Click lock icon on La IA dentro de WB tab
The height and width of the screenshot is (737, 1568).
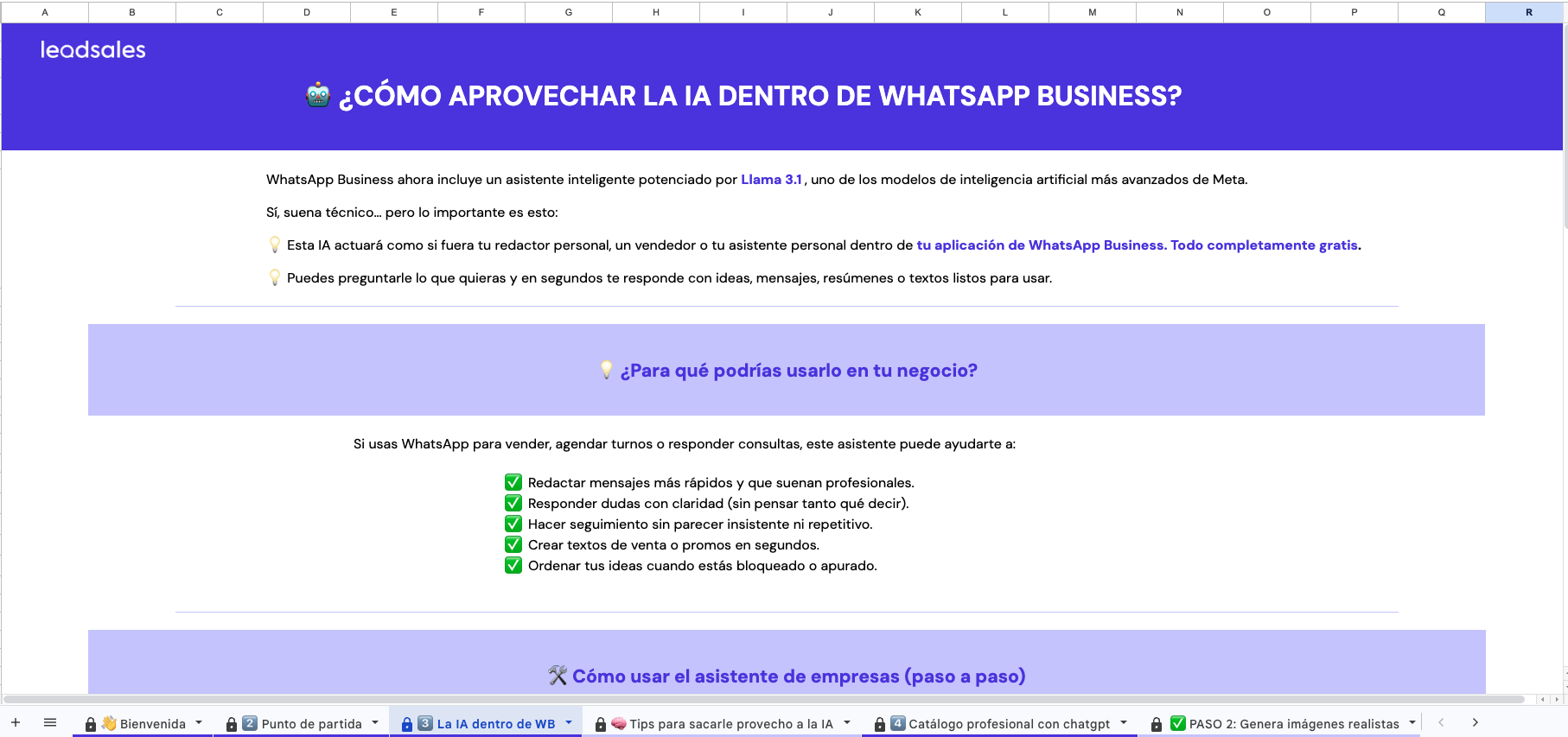407,724
